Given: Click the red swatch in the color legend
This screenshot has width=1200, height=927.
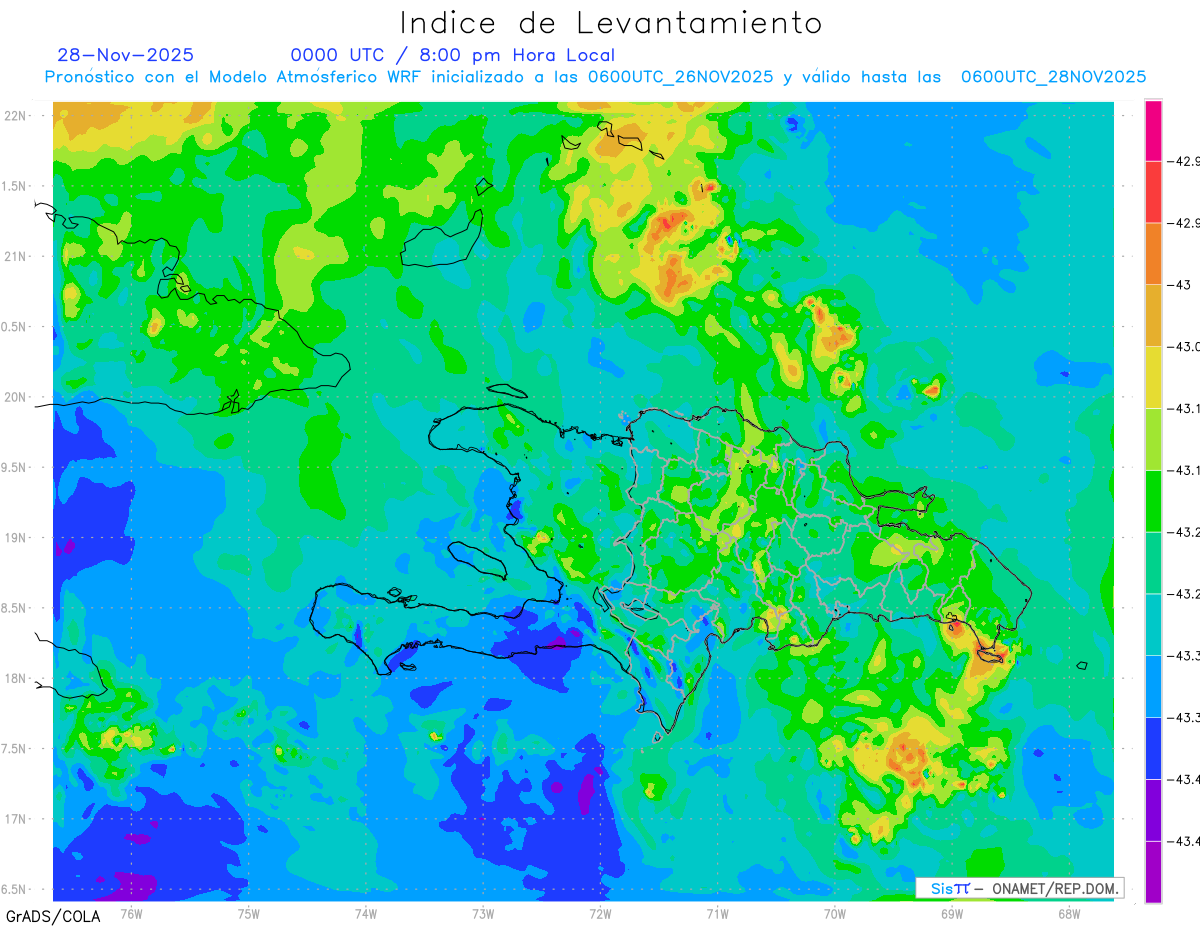Looking at the screenshot, I should click(x=1153, y=192).
